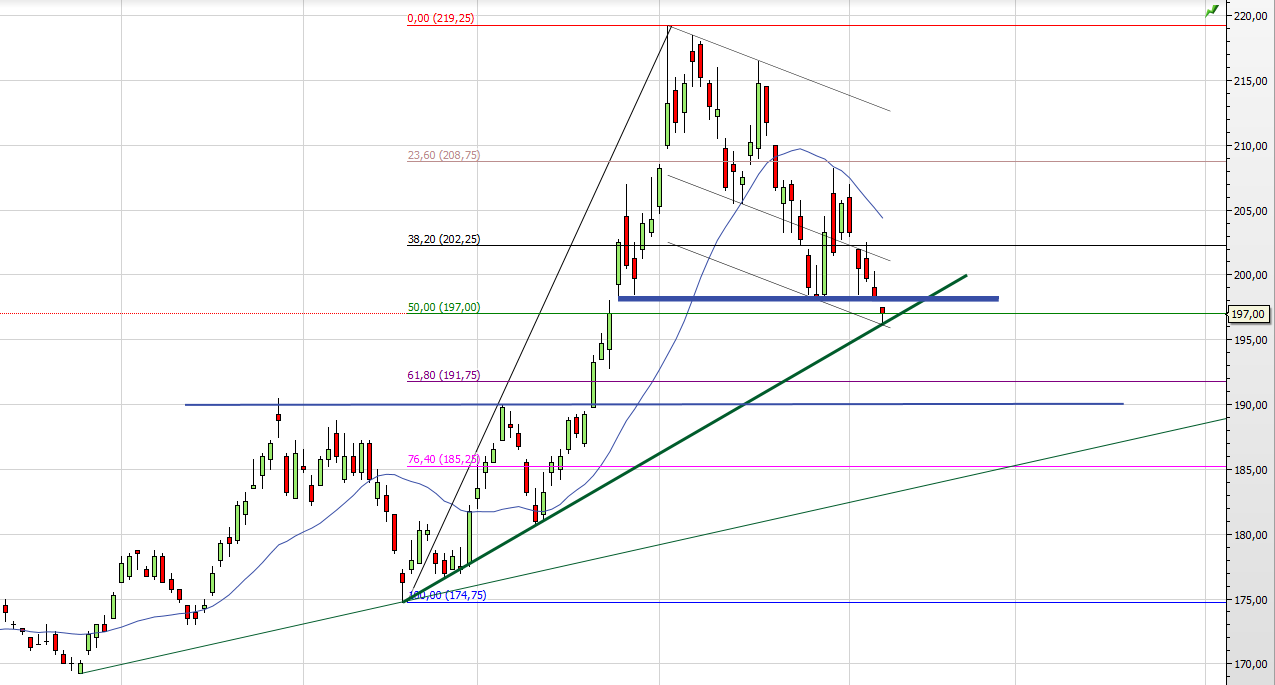Click the green chart icon in top-right corner

pyautogui.click(x=1212, y=10)
